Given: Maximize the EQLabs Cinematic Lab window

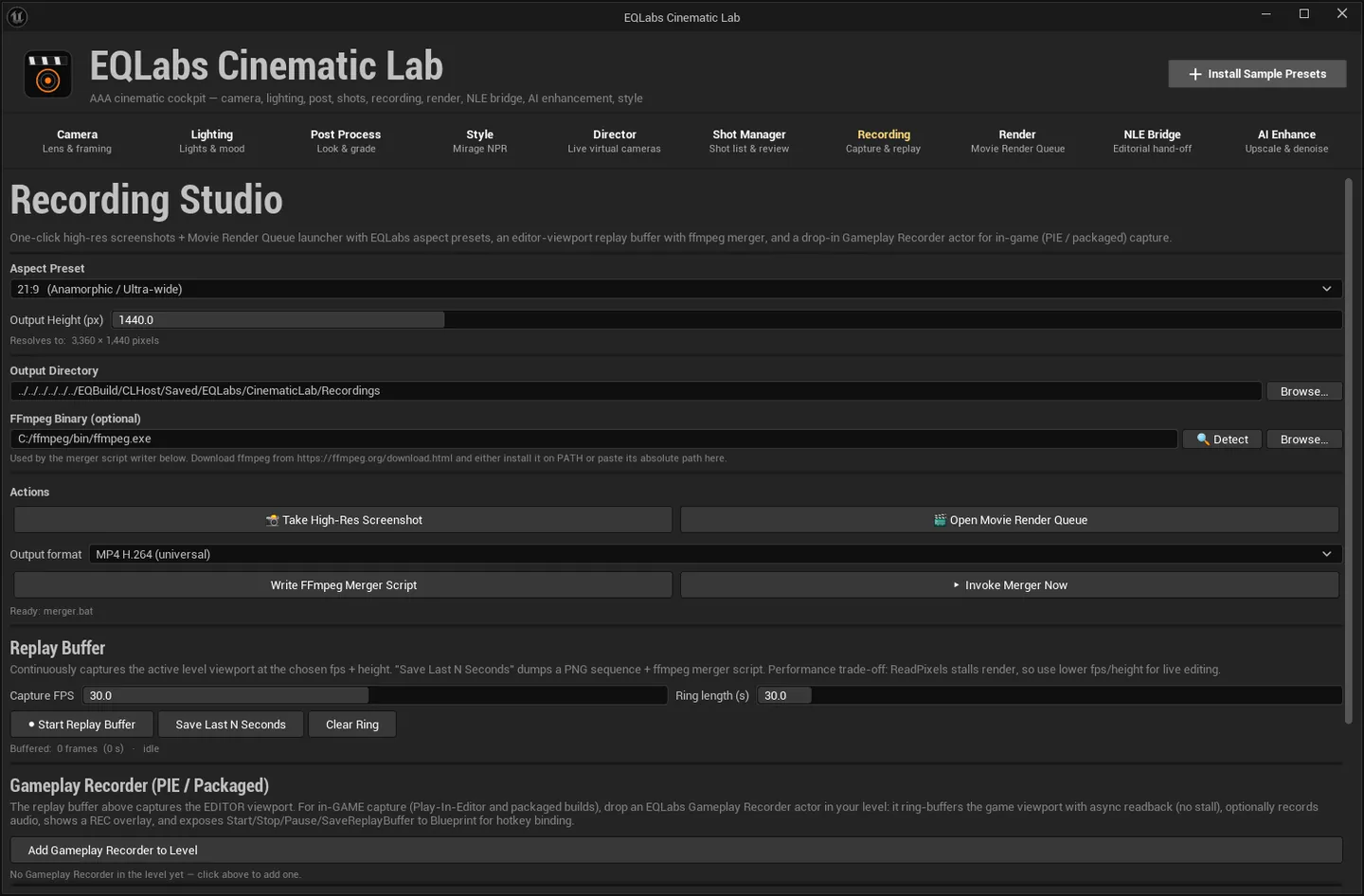Looking at the screenshot, I should click(1304, 14).
